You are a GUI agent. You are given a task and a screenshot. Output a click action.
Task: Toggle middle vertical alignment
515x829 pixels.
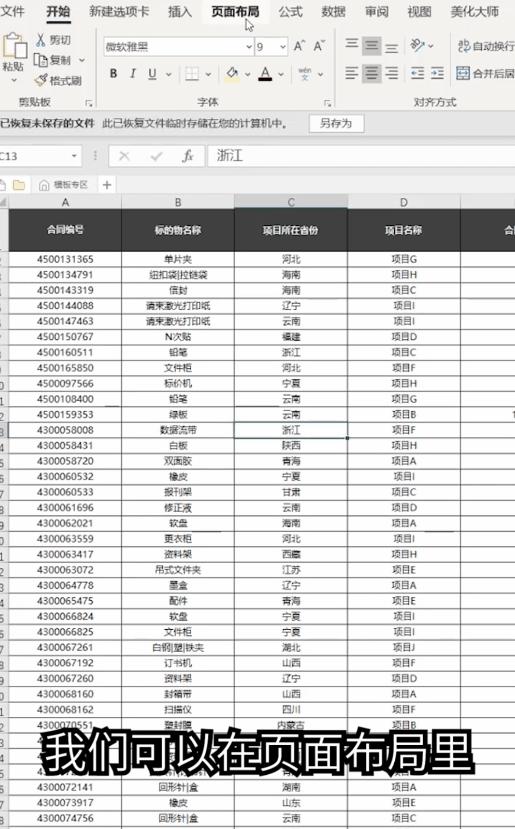[x=372, y=46]
